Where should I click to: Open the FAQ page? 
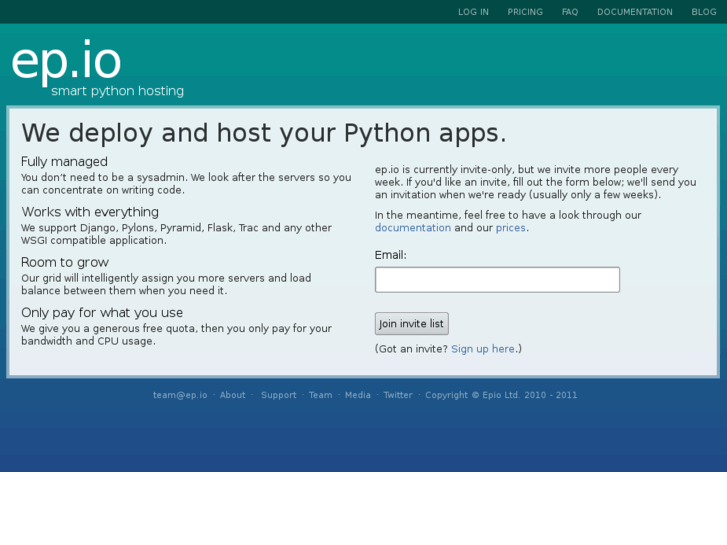coord(570,12)
